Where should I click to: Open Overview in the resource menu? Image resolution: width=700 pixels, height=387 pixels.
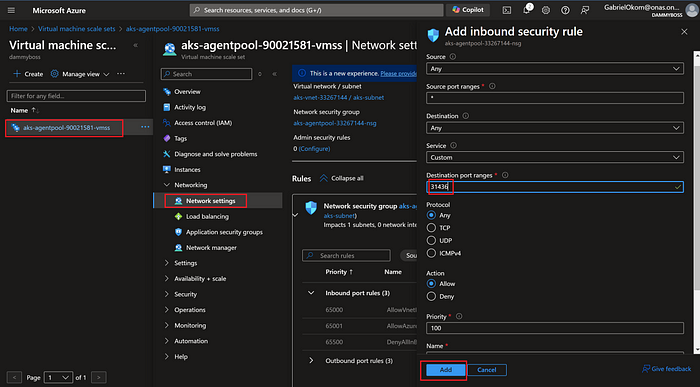click(x=188, y=92)
